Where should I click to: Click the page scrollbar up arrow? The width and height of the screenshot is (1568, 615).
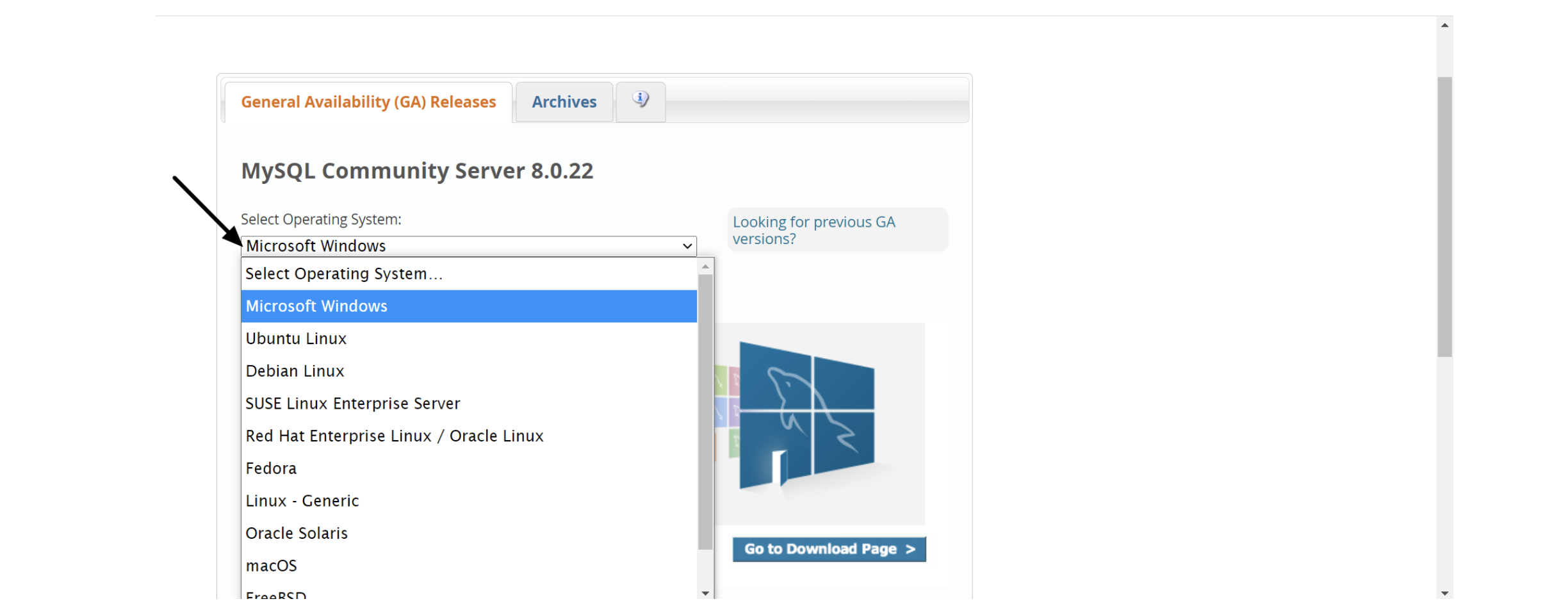pos(1444,26)
